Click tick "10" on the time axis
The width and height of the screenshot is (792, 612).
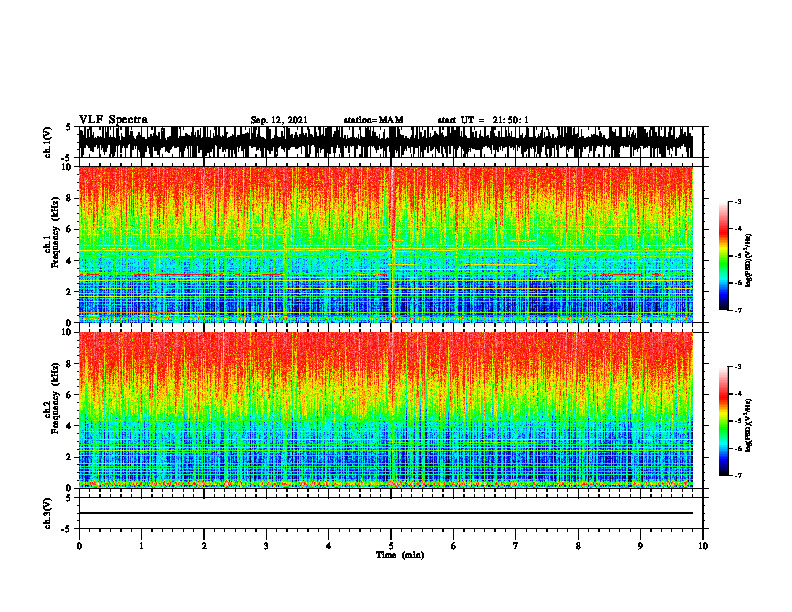point(703,546)
